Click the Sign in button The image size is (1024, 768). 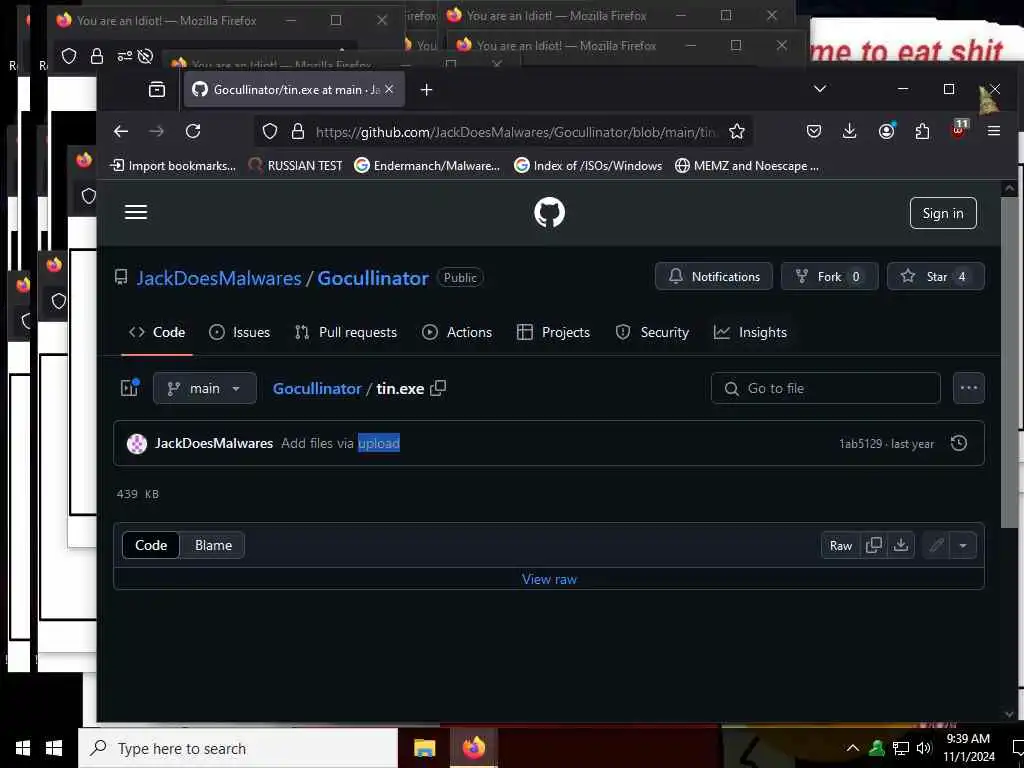click(943, 213)
